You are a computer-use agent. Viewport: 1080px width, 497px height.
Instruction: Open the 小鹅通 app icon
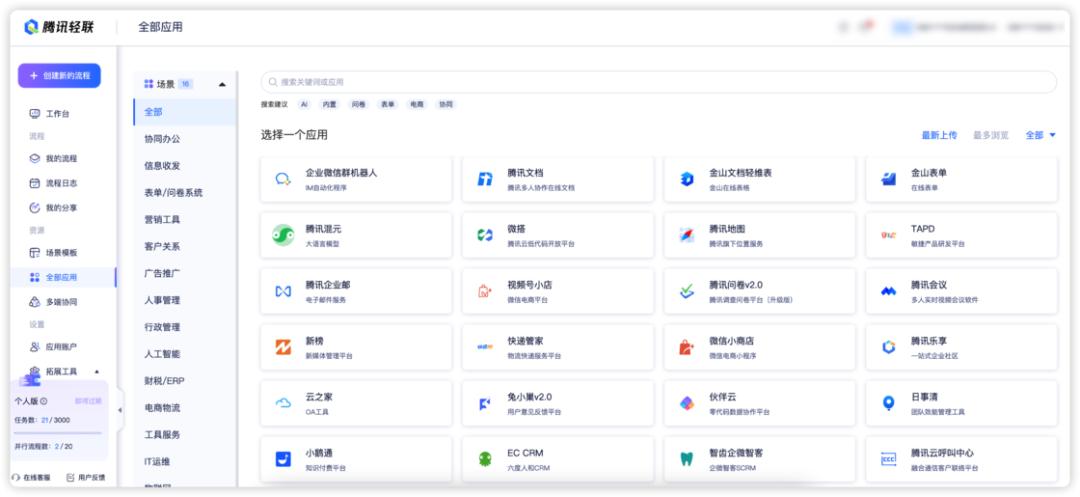click(283, 459)
